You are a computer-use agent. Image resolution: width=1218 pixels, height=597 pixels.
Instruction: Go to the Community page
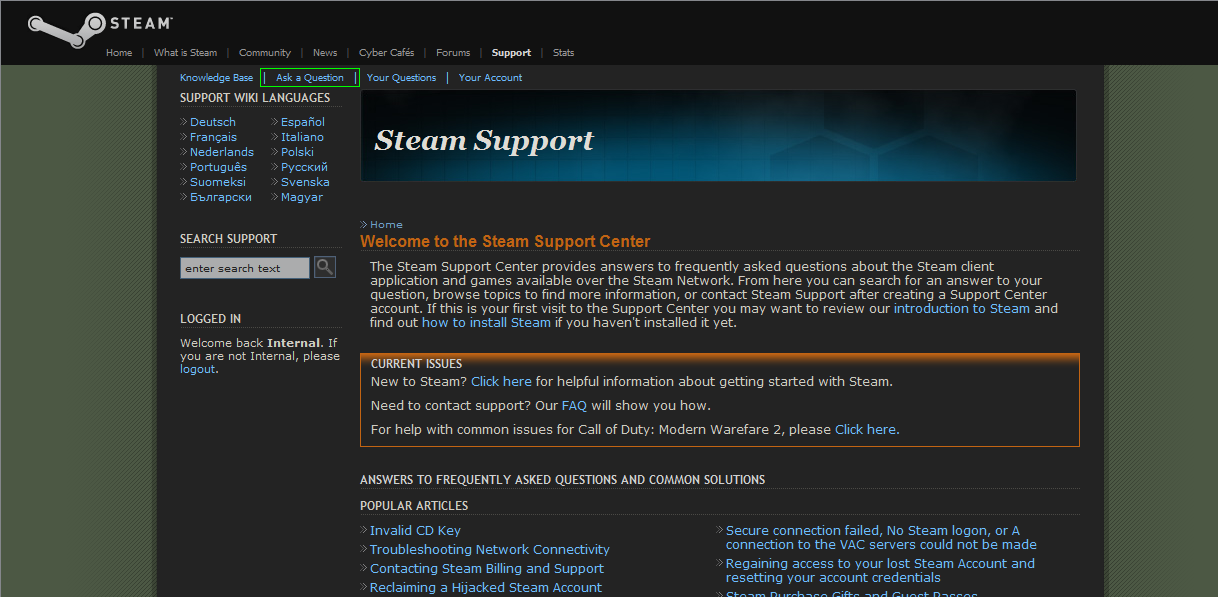(265, 53)
